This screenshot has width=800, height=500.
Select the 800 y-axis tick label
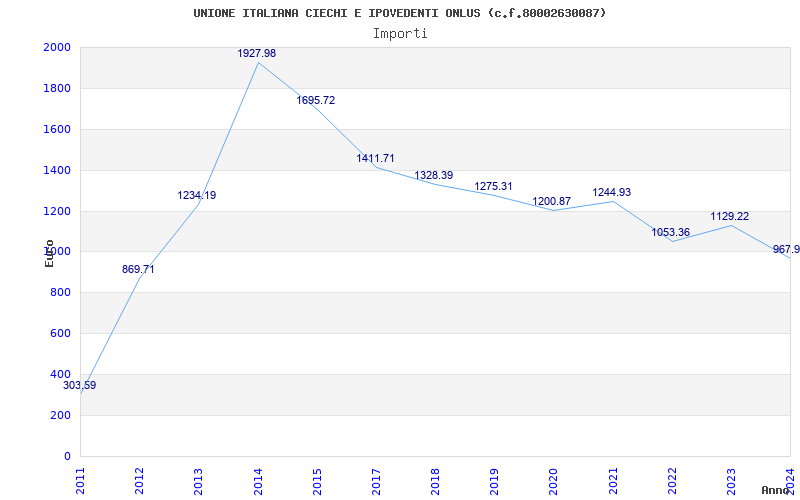point(61,292)
